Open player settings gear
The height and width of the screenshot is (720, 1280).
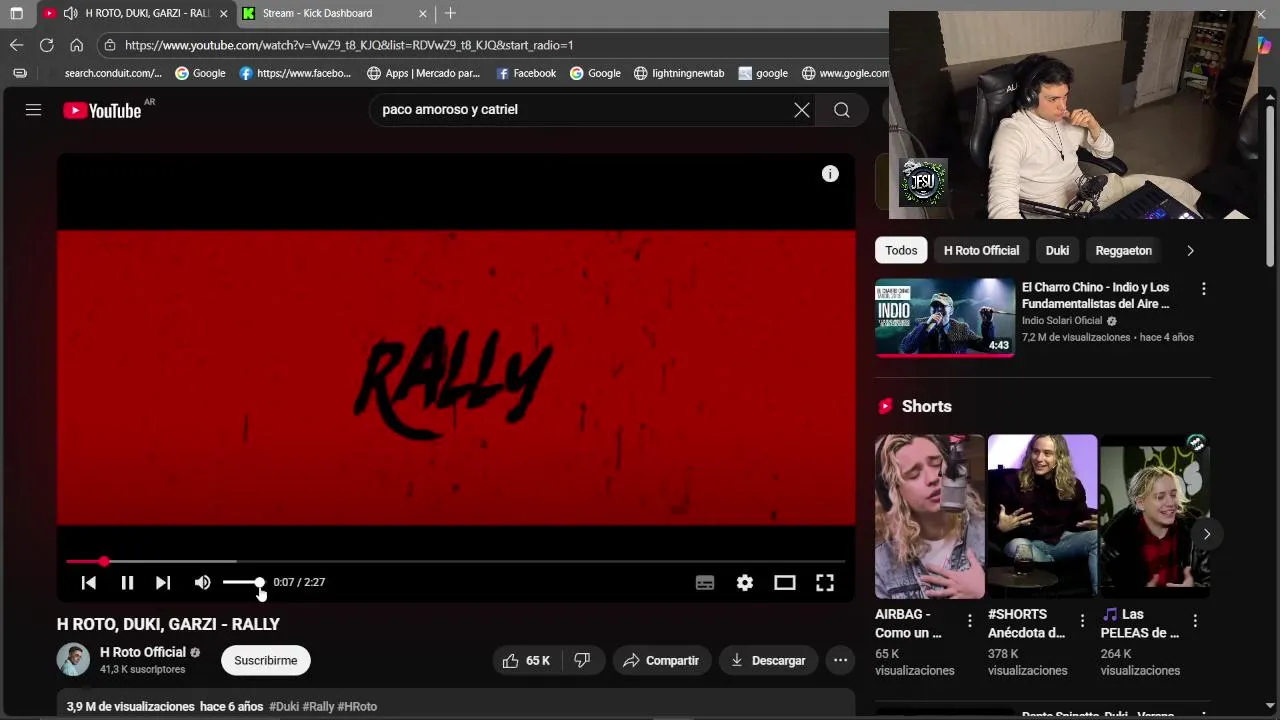(x=745, y=582)
